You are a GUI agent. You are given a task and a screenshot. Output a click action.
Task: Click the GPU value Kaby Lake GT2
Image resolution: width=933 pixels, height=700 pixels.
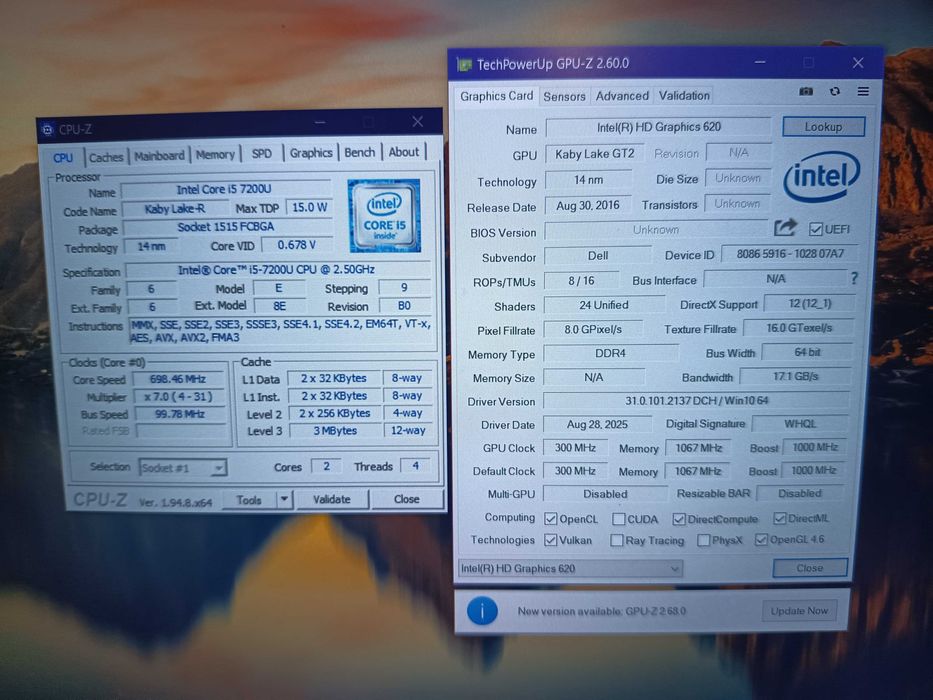[594, 154]
